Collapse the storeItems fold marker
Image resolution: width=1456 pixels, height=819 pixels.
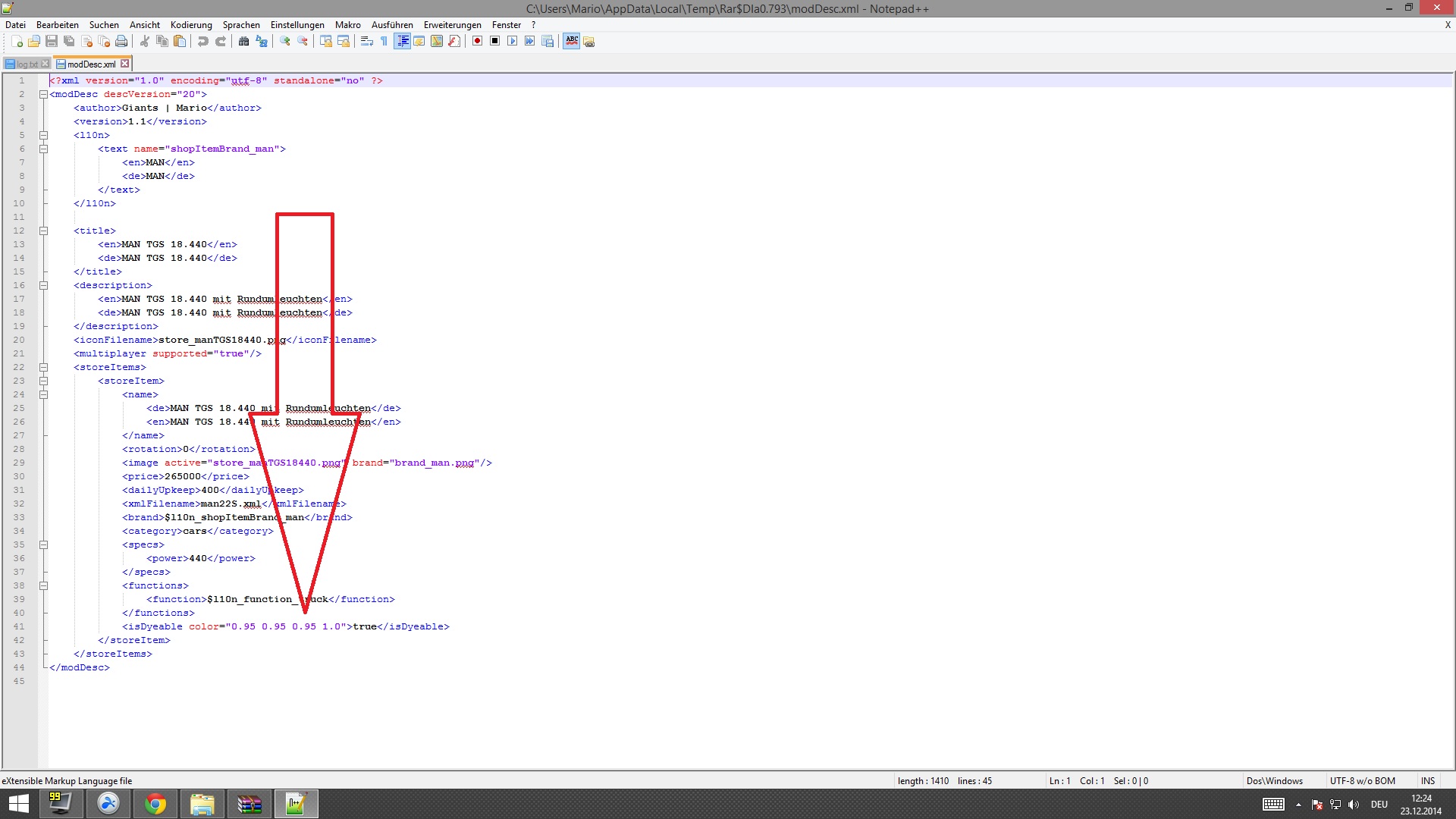[x=43, y=367]
